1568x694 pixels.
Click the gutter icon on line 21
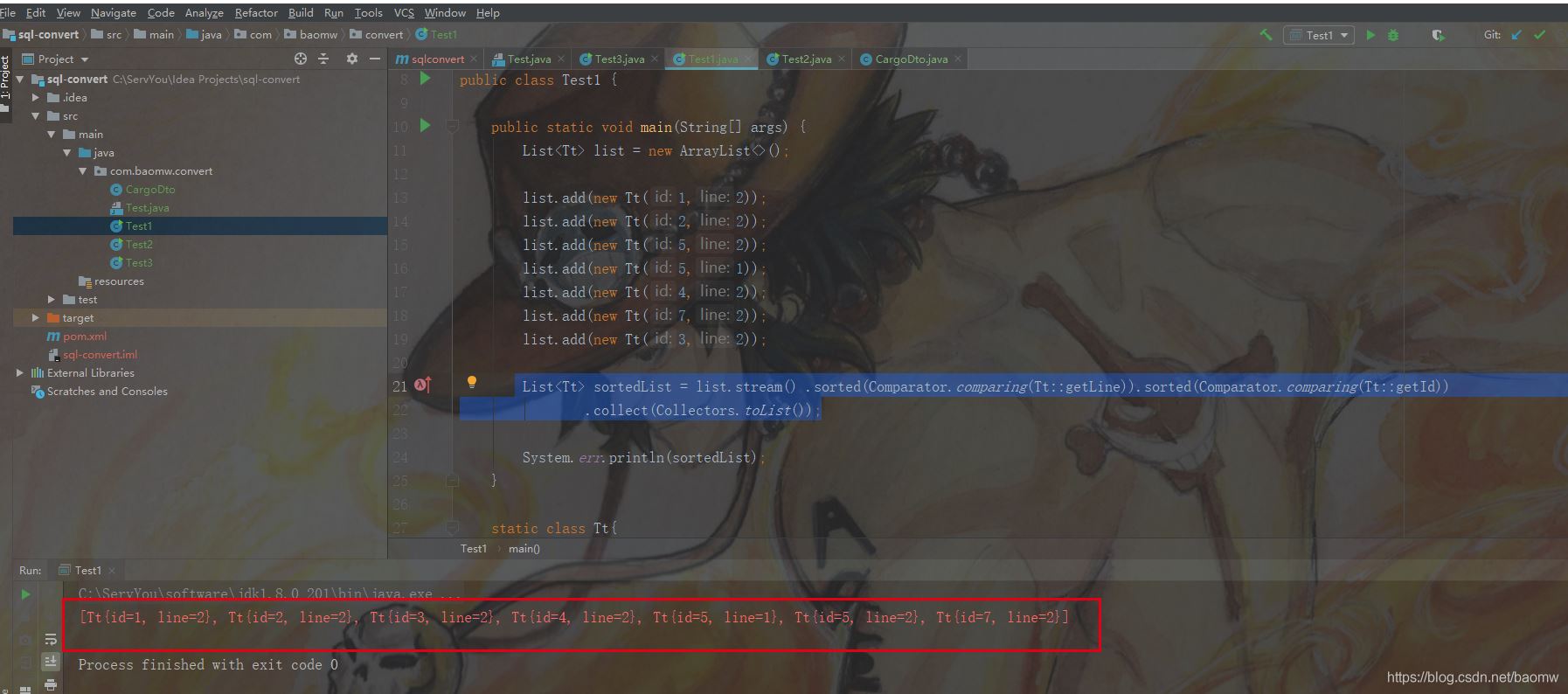tap(423, 385)
